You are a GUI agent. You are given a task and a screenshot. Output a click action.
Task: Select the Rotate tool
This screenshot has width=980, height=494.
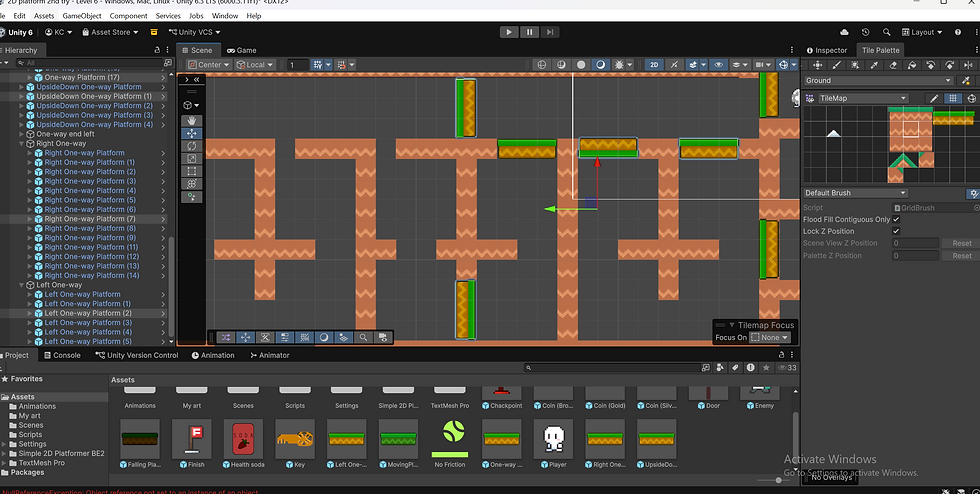(192, 145)
